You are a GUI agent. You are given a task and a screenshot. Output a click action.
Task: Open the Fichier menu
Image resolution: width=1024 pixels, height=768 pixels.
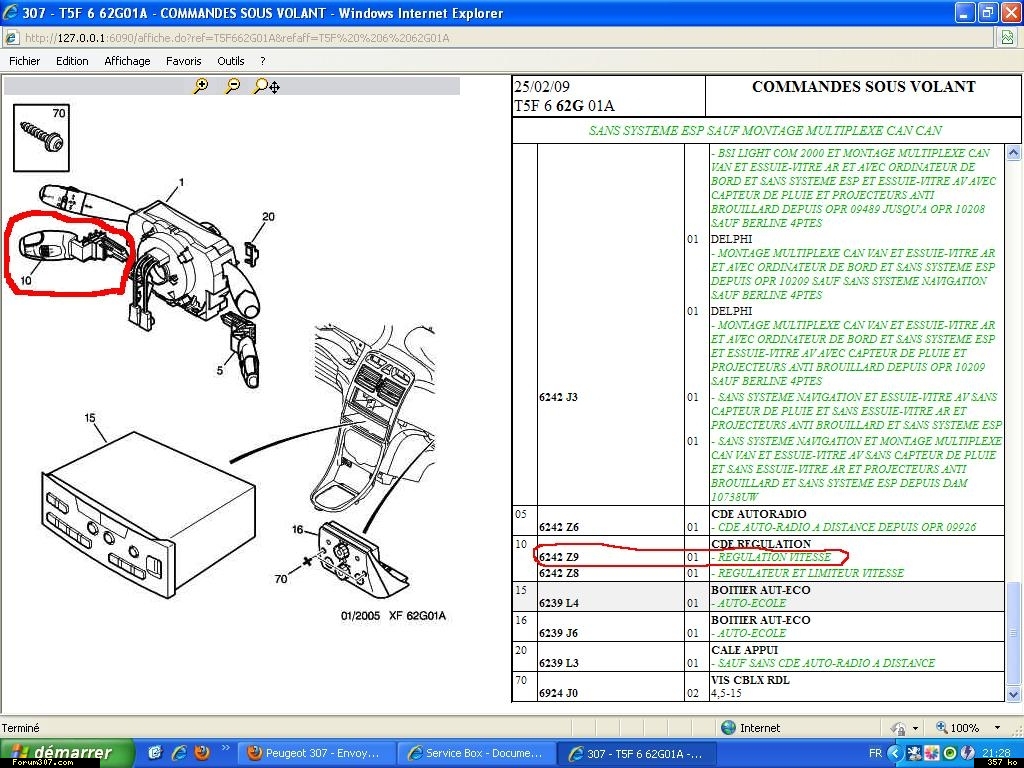[x=25, y=61]
